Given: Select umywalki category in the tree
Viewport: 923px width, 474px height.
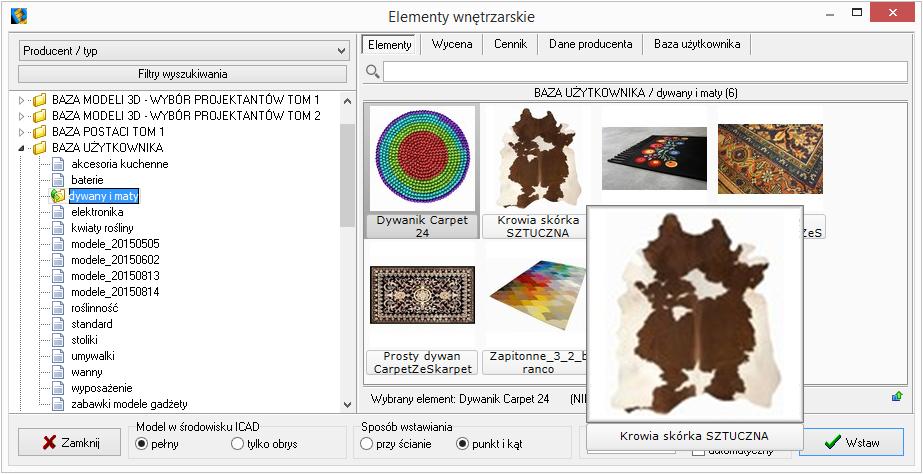Looking at the screenshot, I should pos(93,356).
